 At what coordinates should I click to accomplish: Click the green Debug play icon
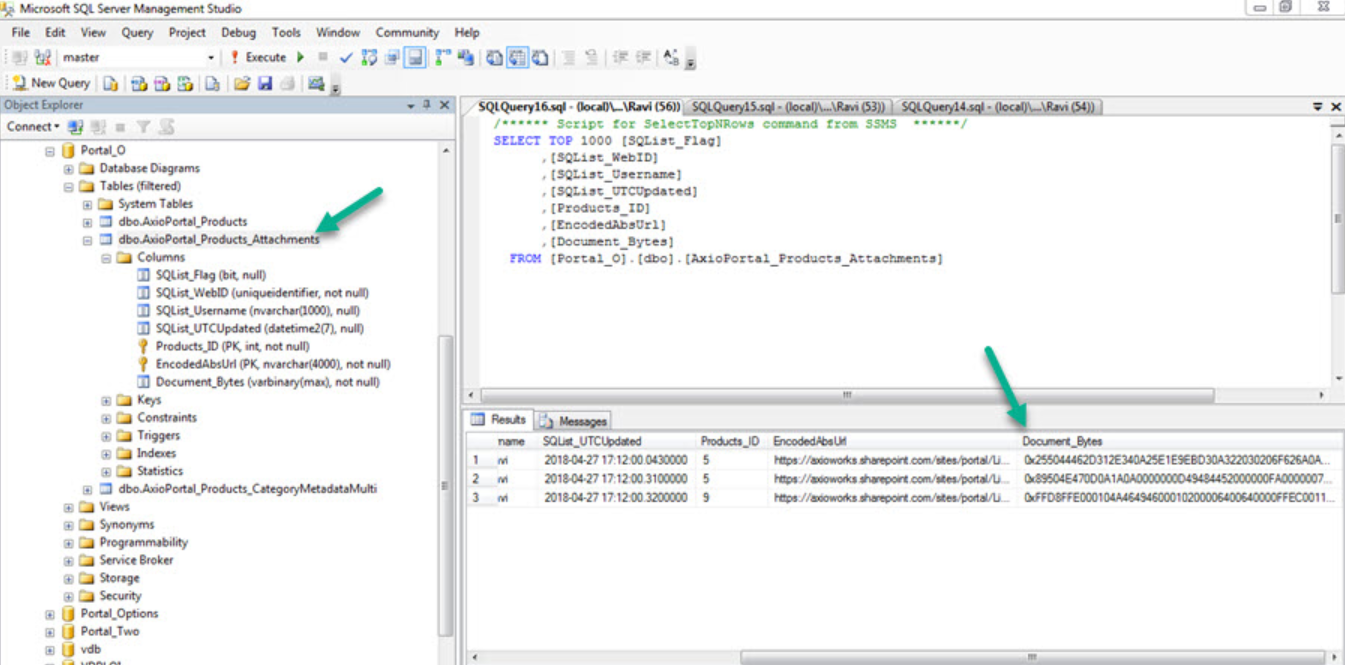point(300,58)
